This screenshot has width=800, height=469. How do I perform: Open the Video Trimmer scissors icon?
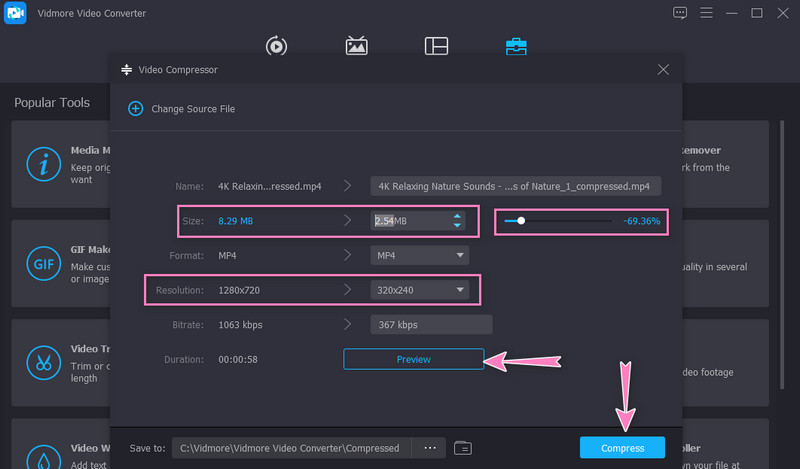point(43,362)
